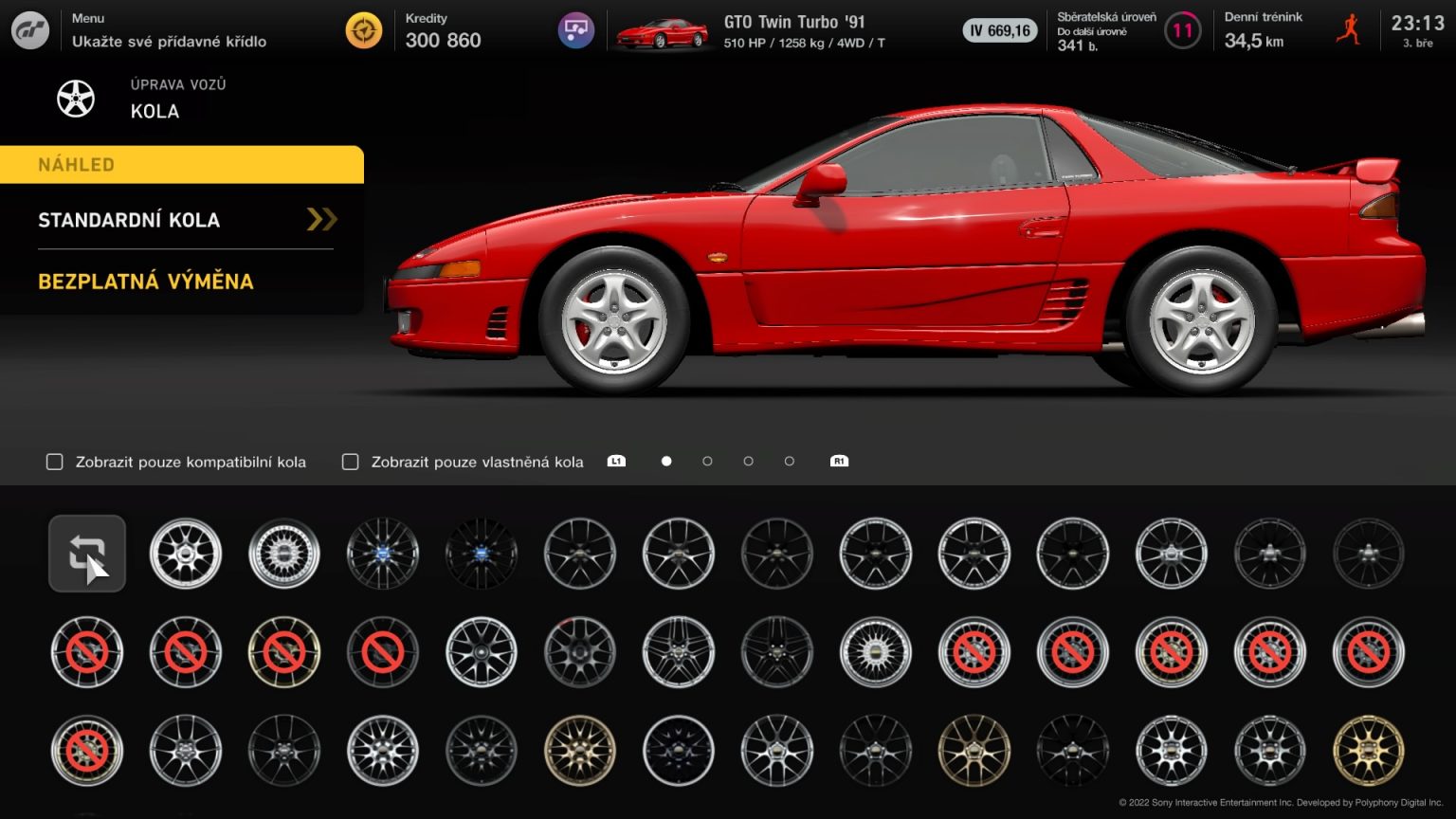This screenshot has height=819, width=1456.
Task: Select the fourth silver mesh wheel in bottom row
Action: tap(383, 751)
